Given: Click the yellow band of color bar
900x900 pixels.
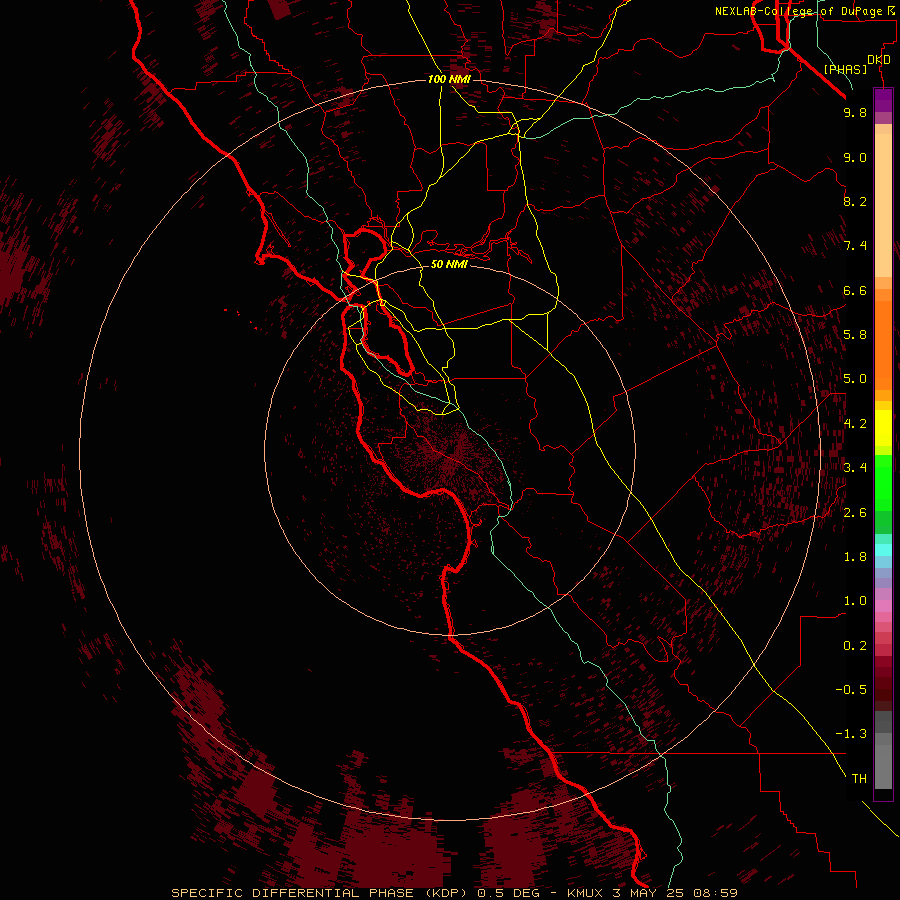Looking at the screenshot, I should tap(883, 428).
